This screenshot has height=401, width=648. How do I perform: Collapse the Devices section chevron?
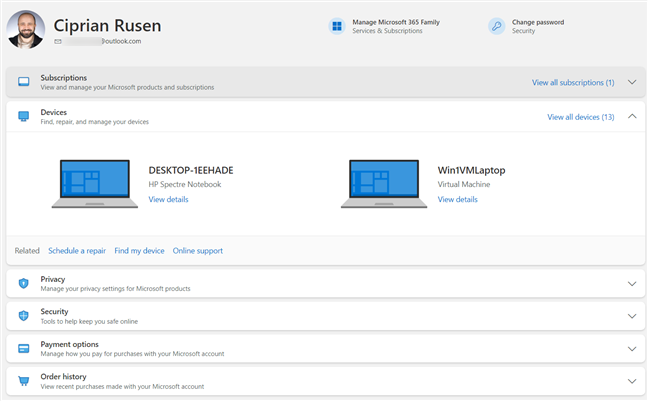click(x=632, y=116)
